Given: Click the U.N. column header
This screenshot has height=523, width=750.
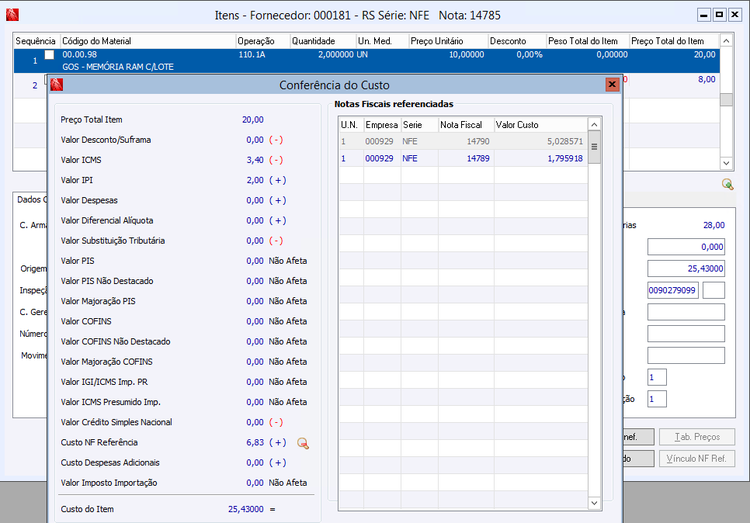Looking at the screenshot, I should point(351,125).
